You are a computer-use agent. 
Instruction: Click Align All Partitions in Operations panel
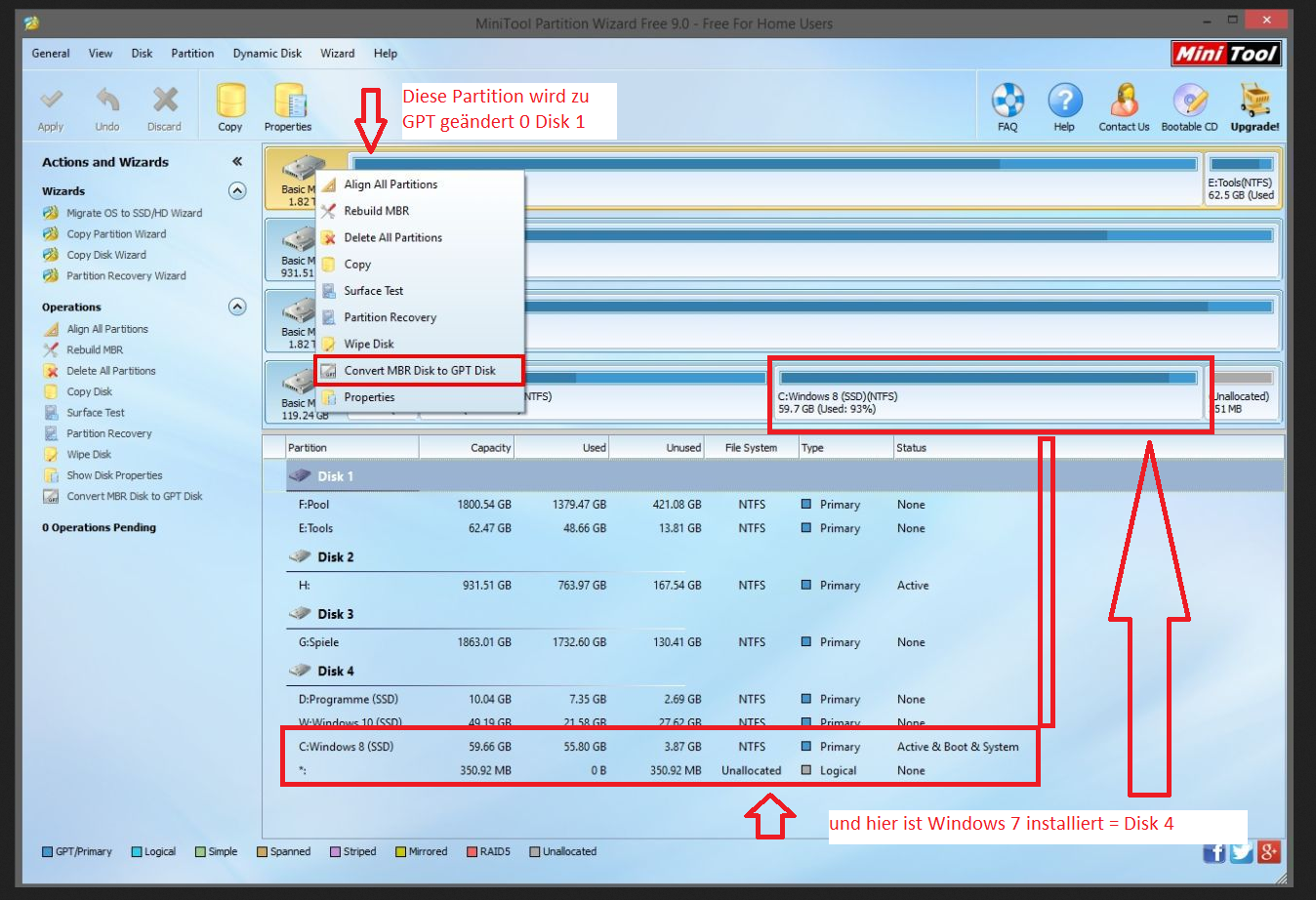tap(107, 329)
